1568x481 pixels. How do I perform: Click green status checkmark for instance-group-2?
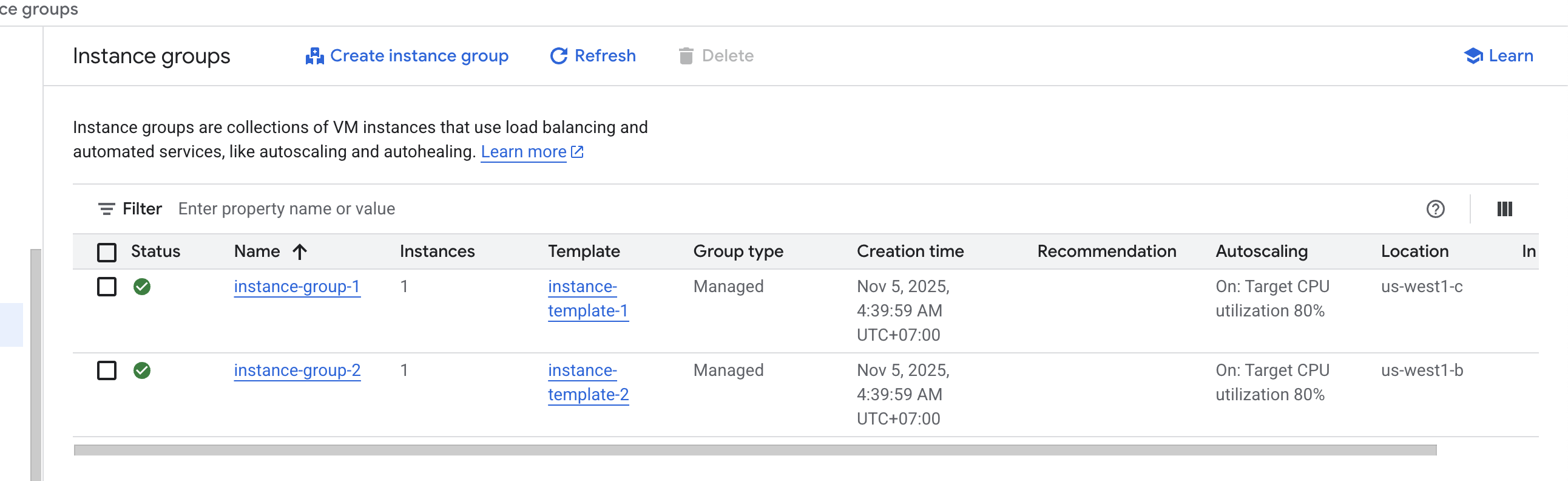pos(142,370)
